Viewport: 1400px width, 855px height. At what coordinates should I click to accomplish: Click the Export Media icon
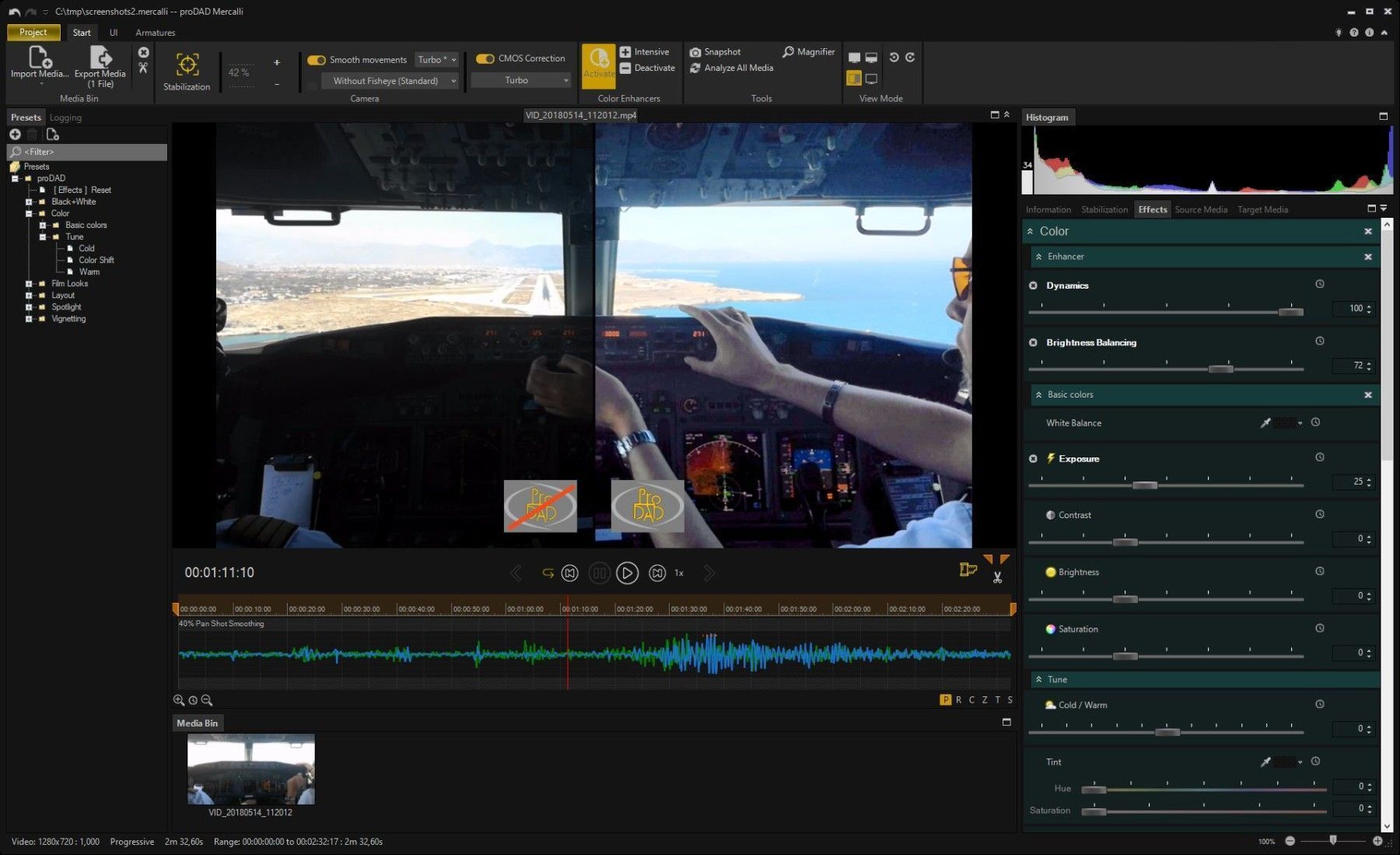click(x=100, y=57)
